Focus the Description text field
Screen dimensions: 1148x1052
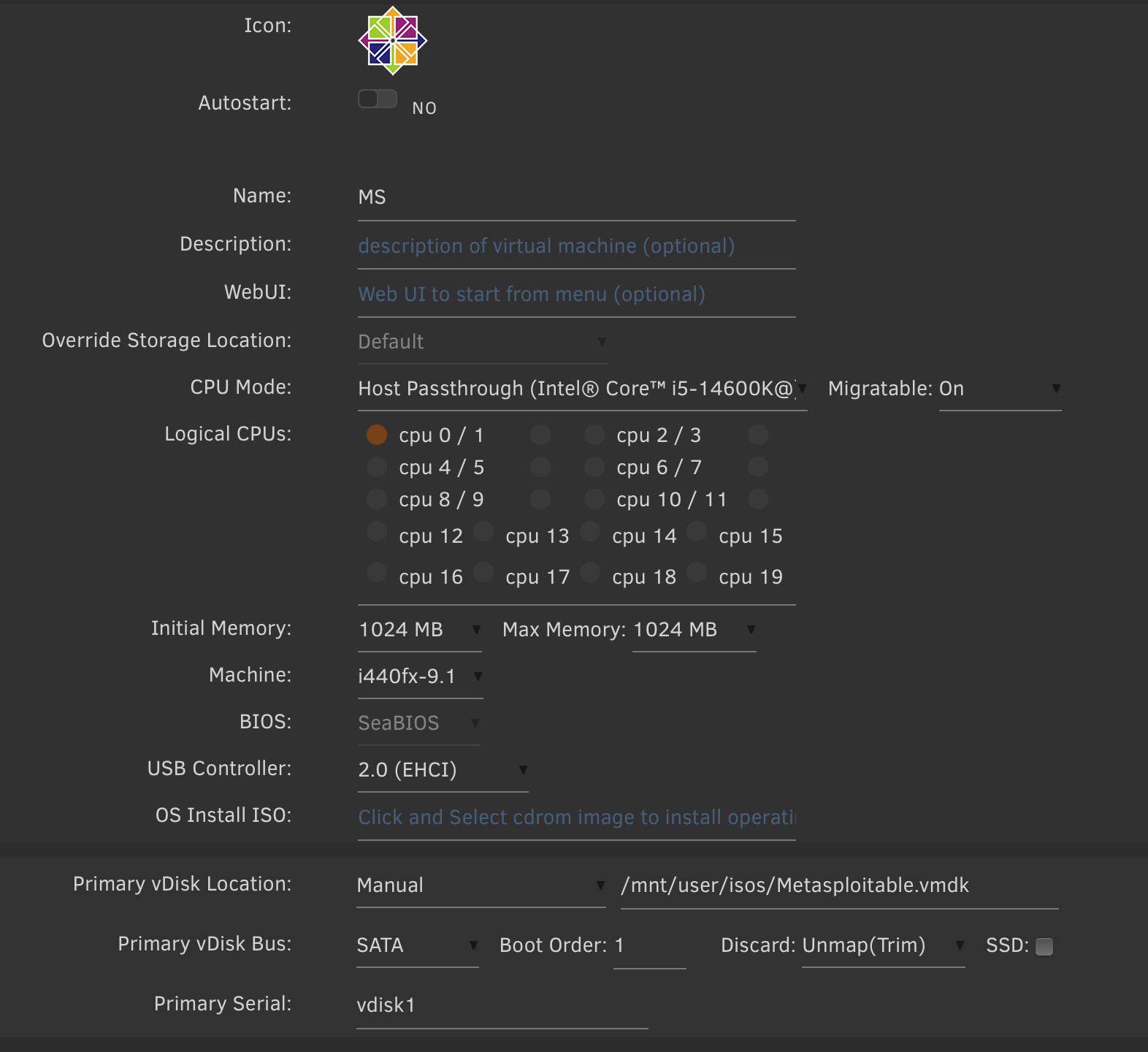pyautogui.click(x=575, y=246)
